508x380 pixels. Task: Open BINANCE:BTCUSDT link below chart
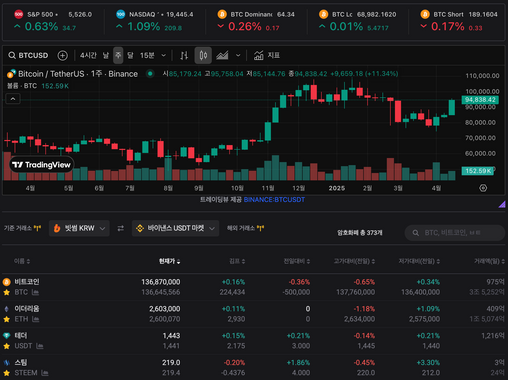(274, 200)
